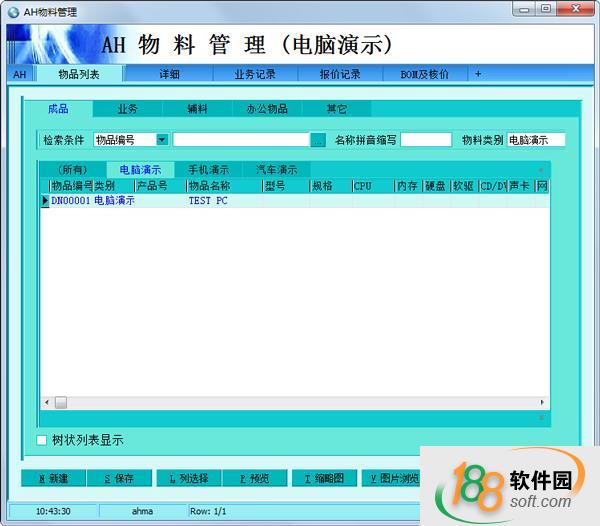The width and height of the screenshot is (600, 526).
Task: Click the right arrow of horizontal scrollbar
Action: pos(543,402)
